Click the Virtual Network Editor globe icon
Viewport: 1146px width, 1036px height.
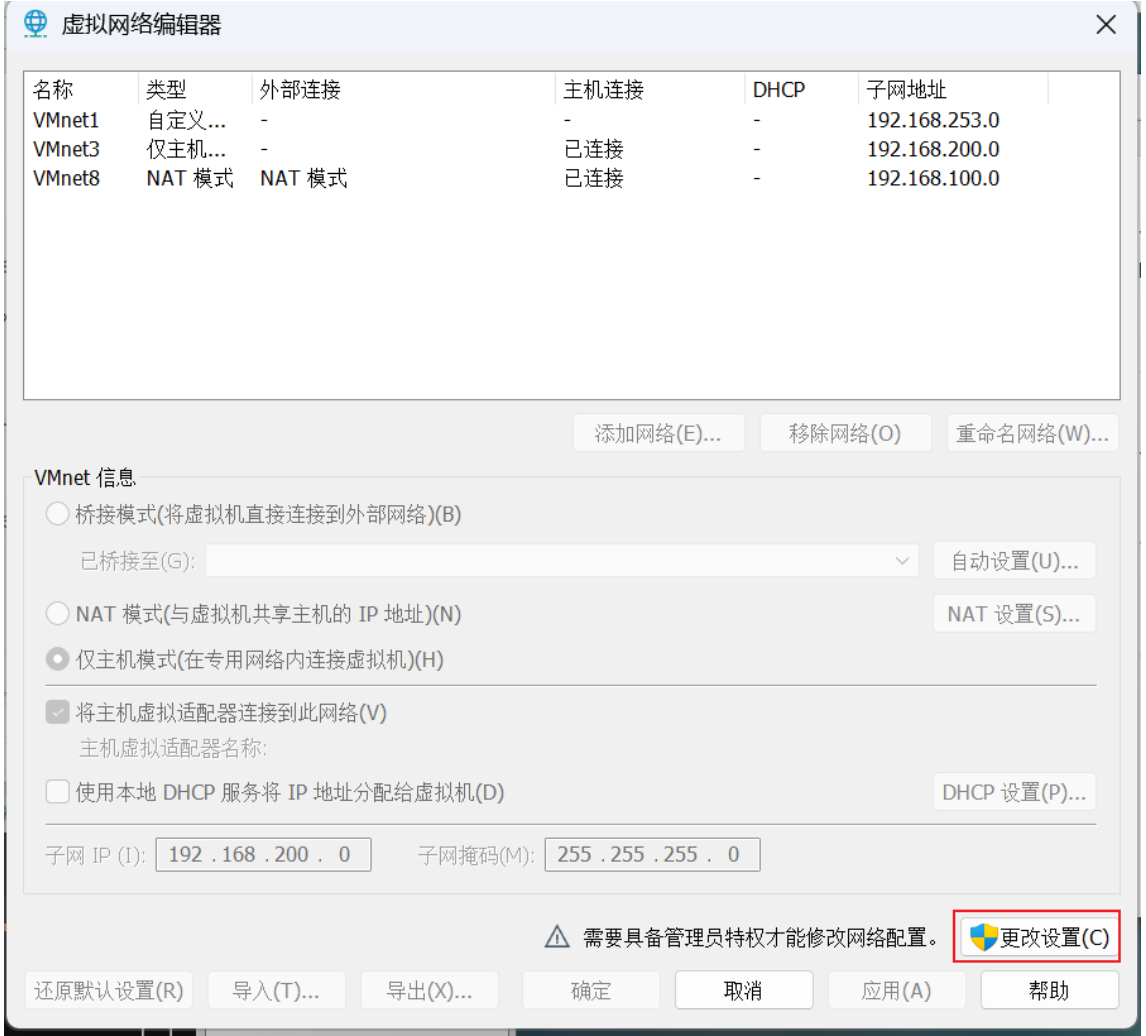tap(35, 24)
